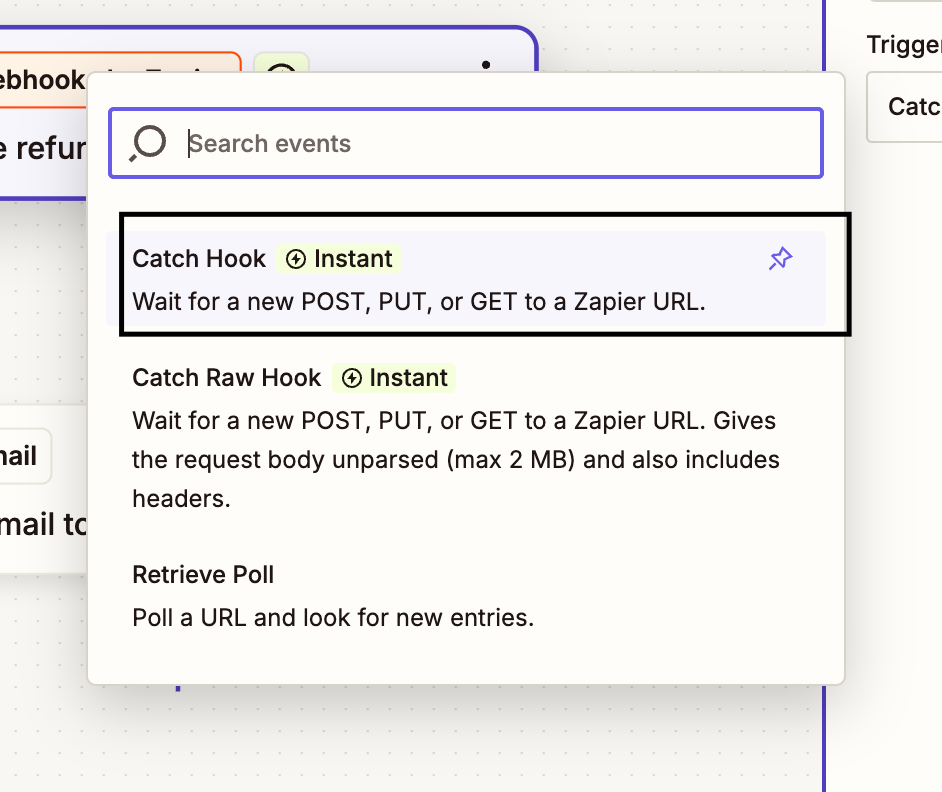This screenshot has width=942, height=792.
Task: Select the Catch Hook event option
Action: [466, 279]
